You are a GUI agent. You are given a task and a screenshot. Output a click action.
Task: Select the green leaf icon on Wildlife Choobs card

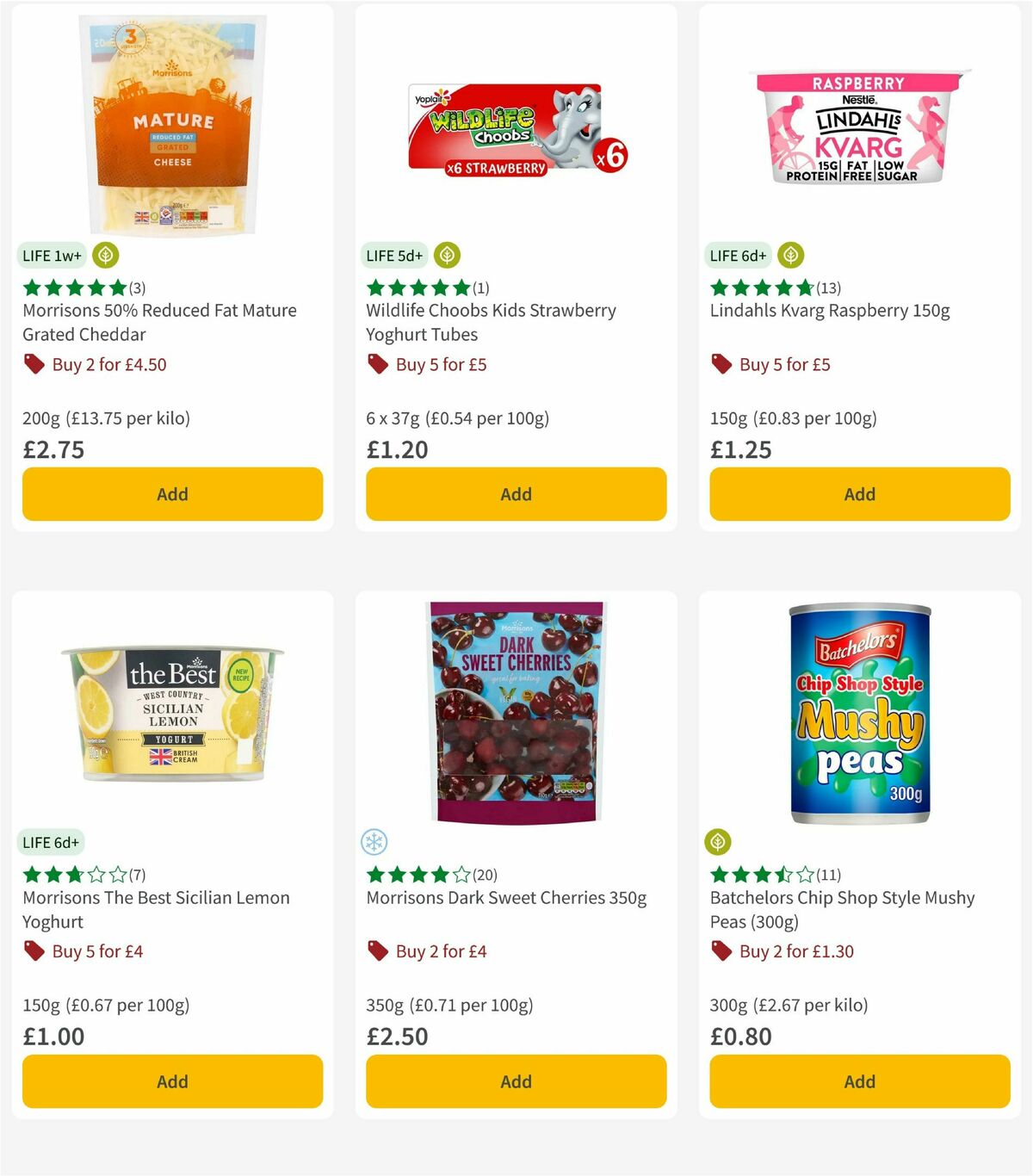pos(446,255)
